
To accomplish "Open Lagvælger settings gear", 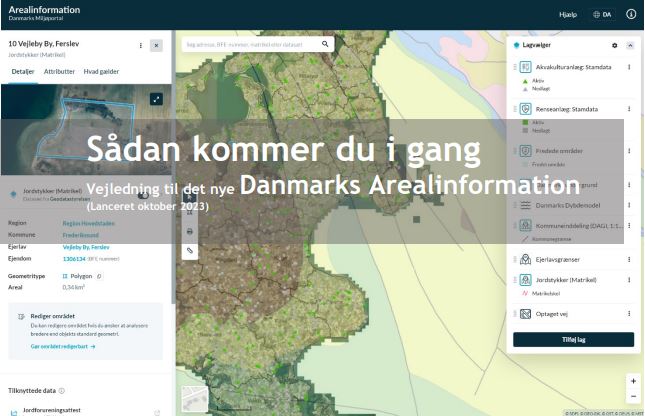I will (x=615, y=45).
